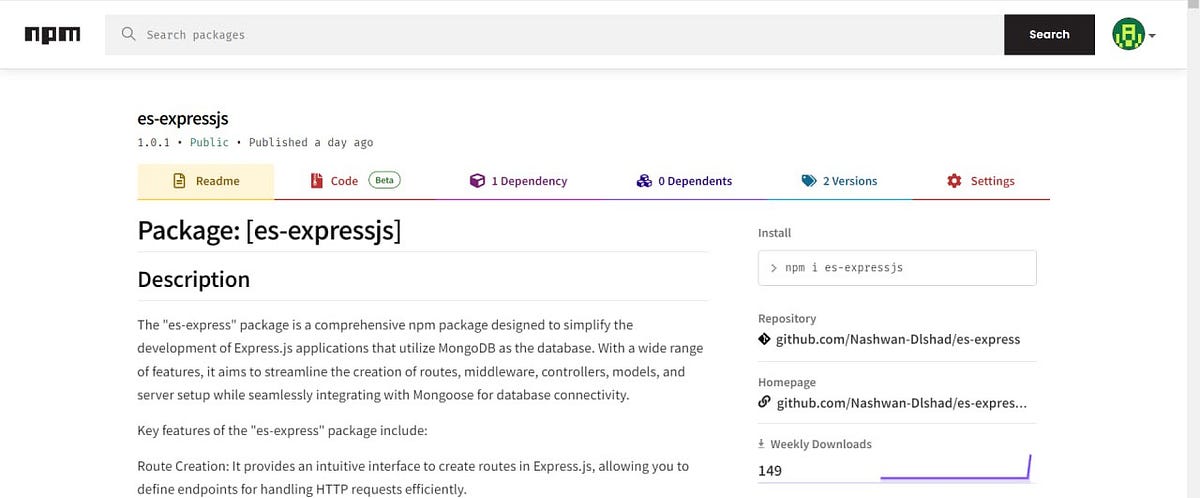
Task: Click the Install section label
Action: pos(774,233)
